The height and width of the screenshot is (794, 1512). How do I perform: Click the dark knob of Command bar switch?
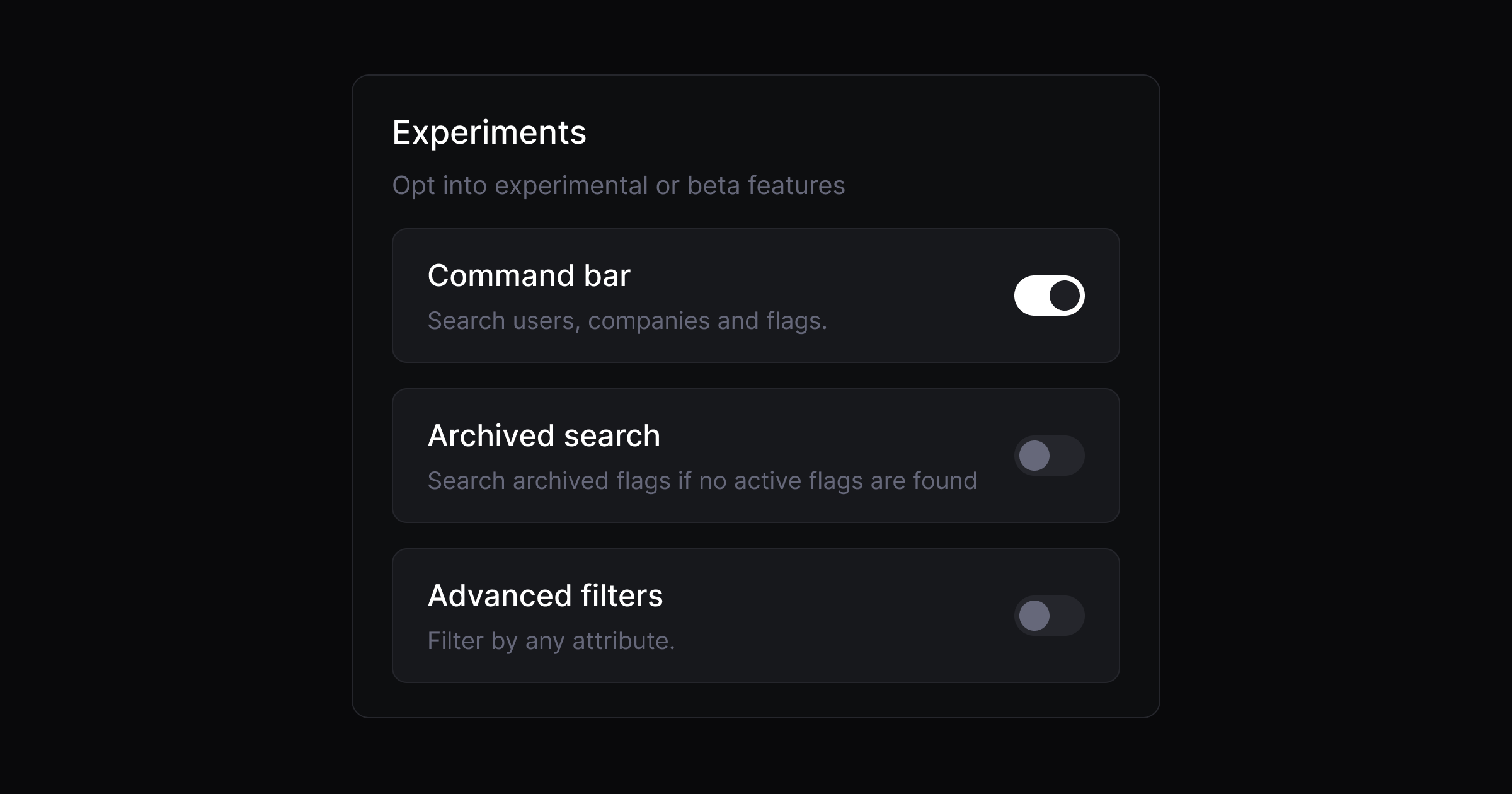1065,296
